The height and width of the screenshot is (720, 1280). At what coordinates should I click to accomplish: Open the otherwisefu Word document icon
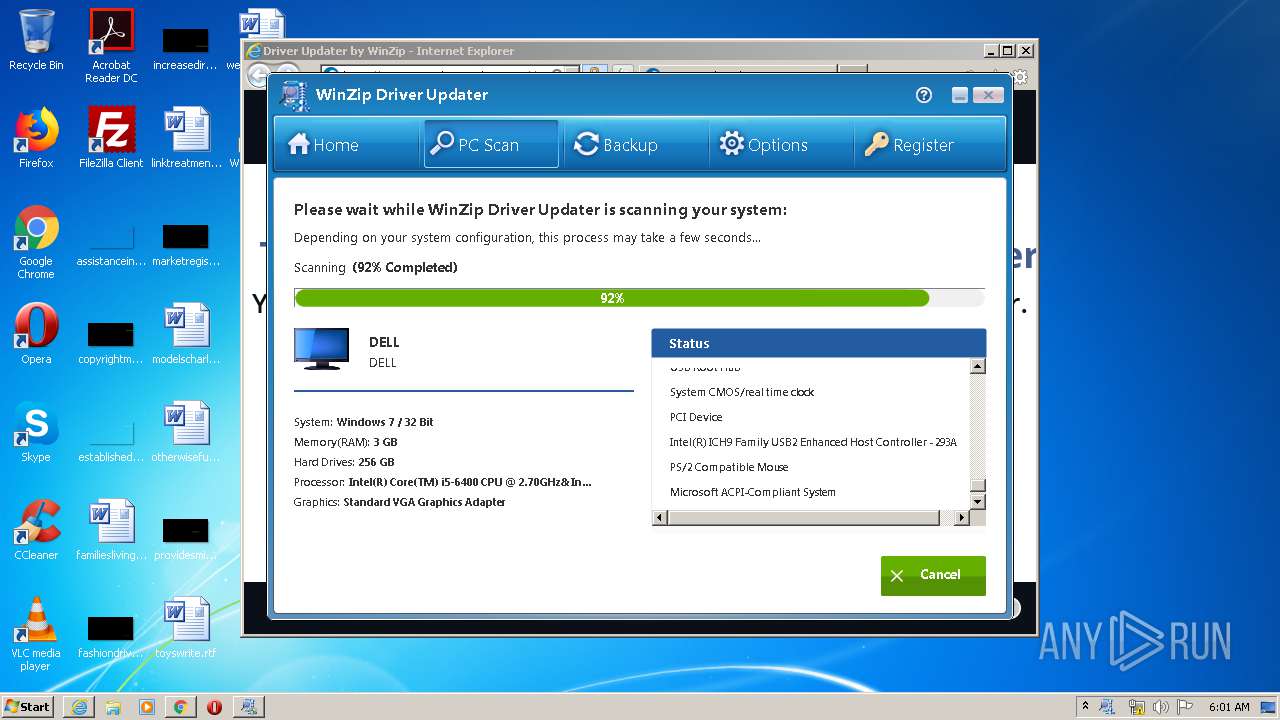pos(186,432)
